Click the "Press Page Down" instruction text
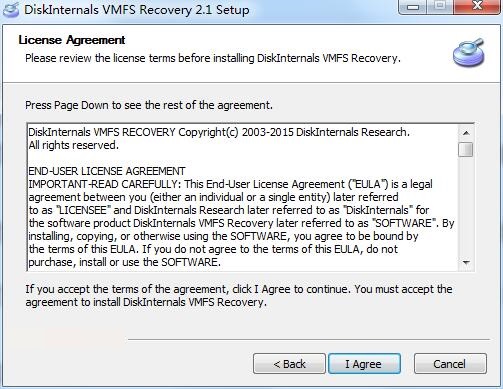503x389 pixels. tap(149, 105)
